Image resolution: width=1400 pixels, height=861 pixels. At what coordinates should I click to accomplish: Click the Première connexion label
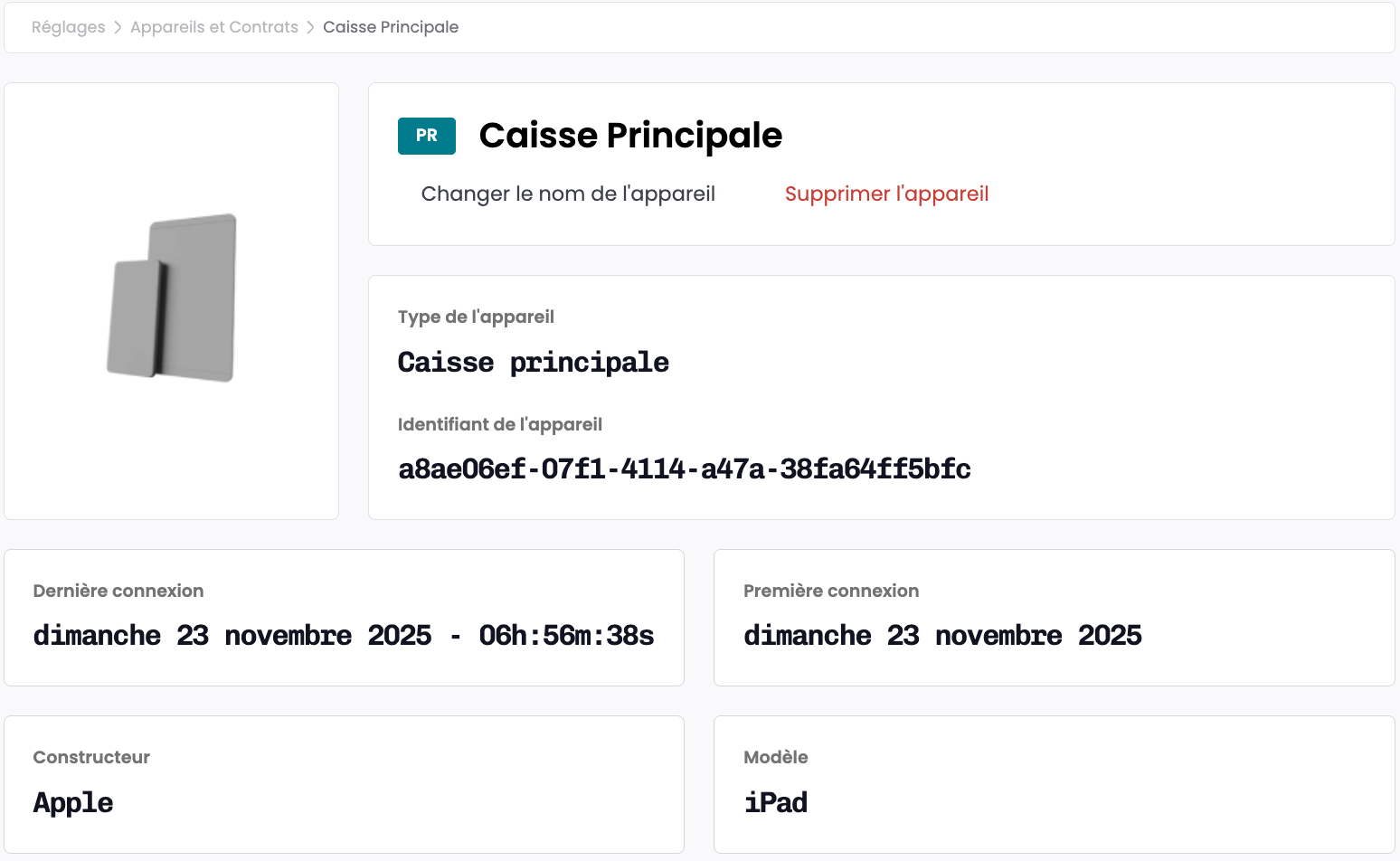831,591
